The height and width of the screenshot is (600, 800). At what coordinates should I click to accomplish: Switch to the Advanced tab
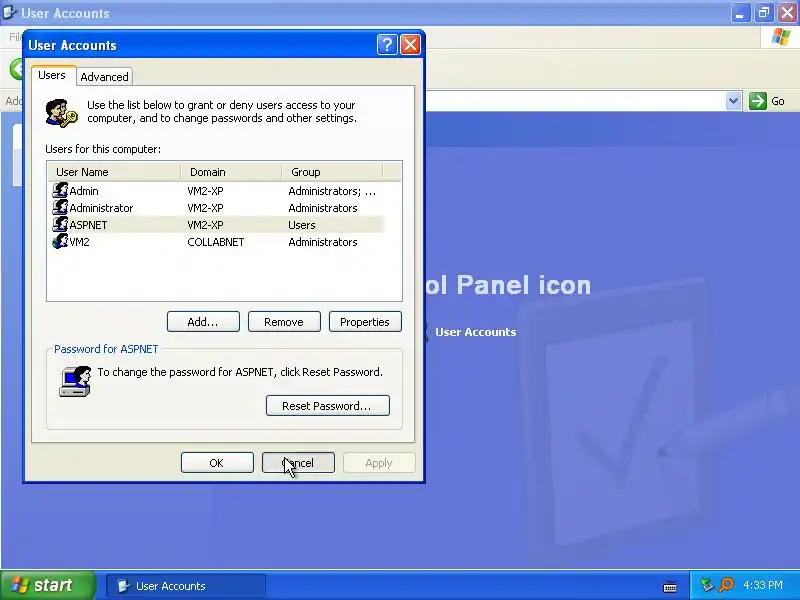(104, 77)
